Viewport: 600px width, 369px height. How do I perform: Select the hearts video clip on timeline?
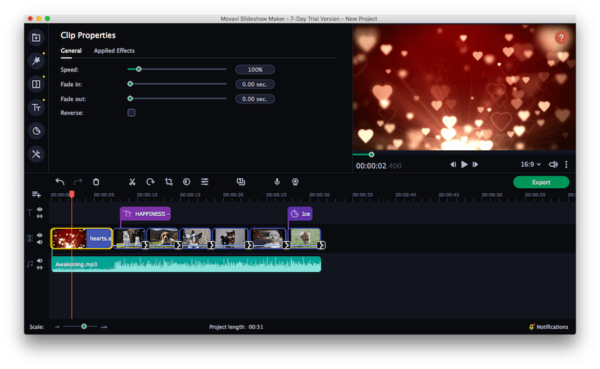pos(82,238)
